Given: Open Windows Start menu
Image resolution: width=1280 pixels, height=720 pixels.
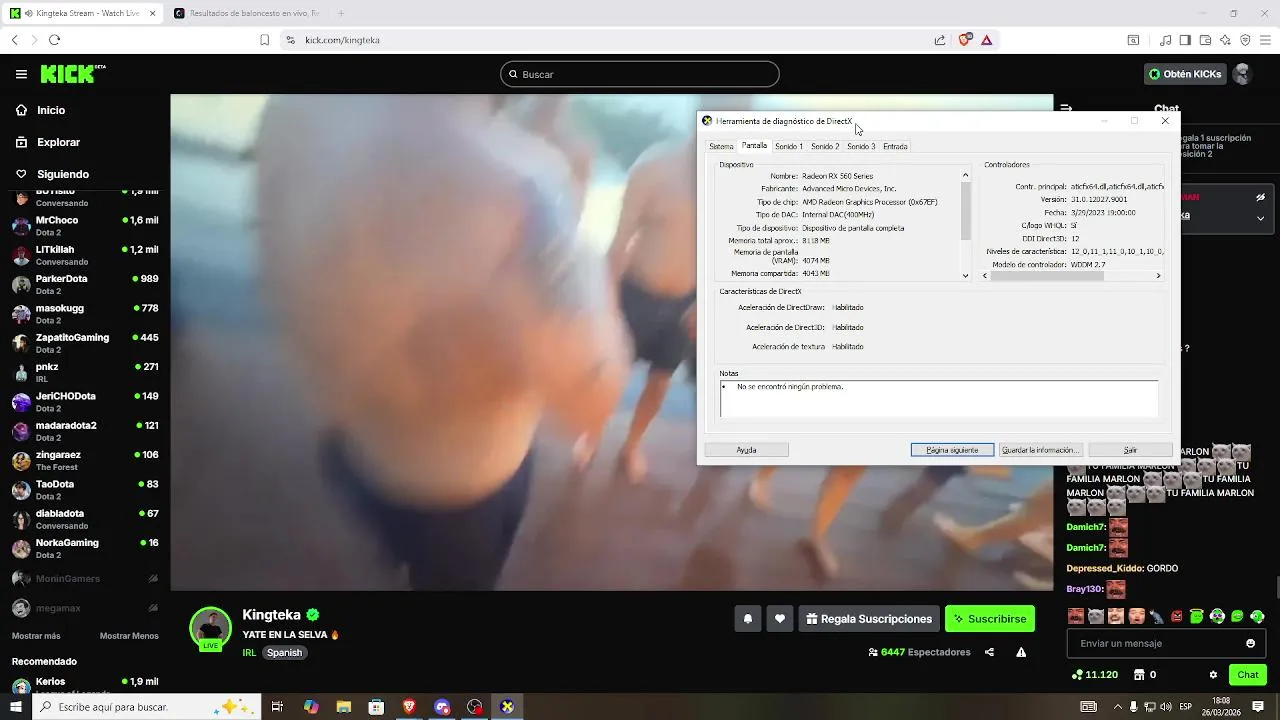Looking at the screenshot, I should pyautogui.click(x=15, y=707).
